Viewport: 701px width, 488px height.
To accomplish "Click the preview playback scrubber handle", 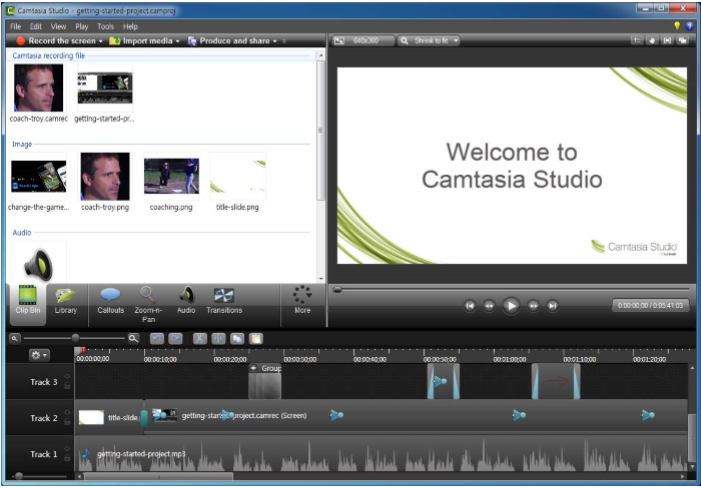I will click(x=338, y=290).
